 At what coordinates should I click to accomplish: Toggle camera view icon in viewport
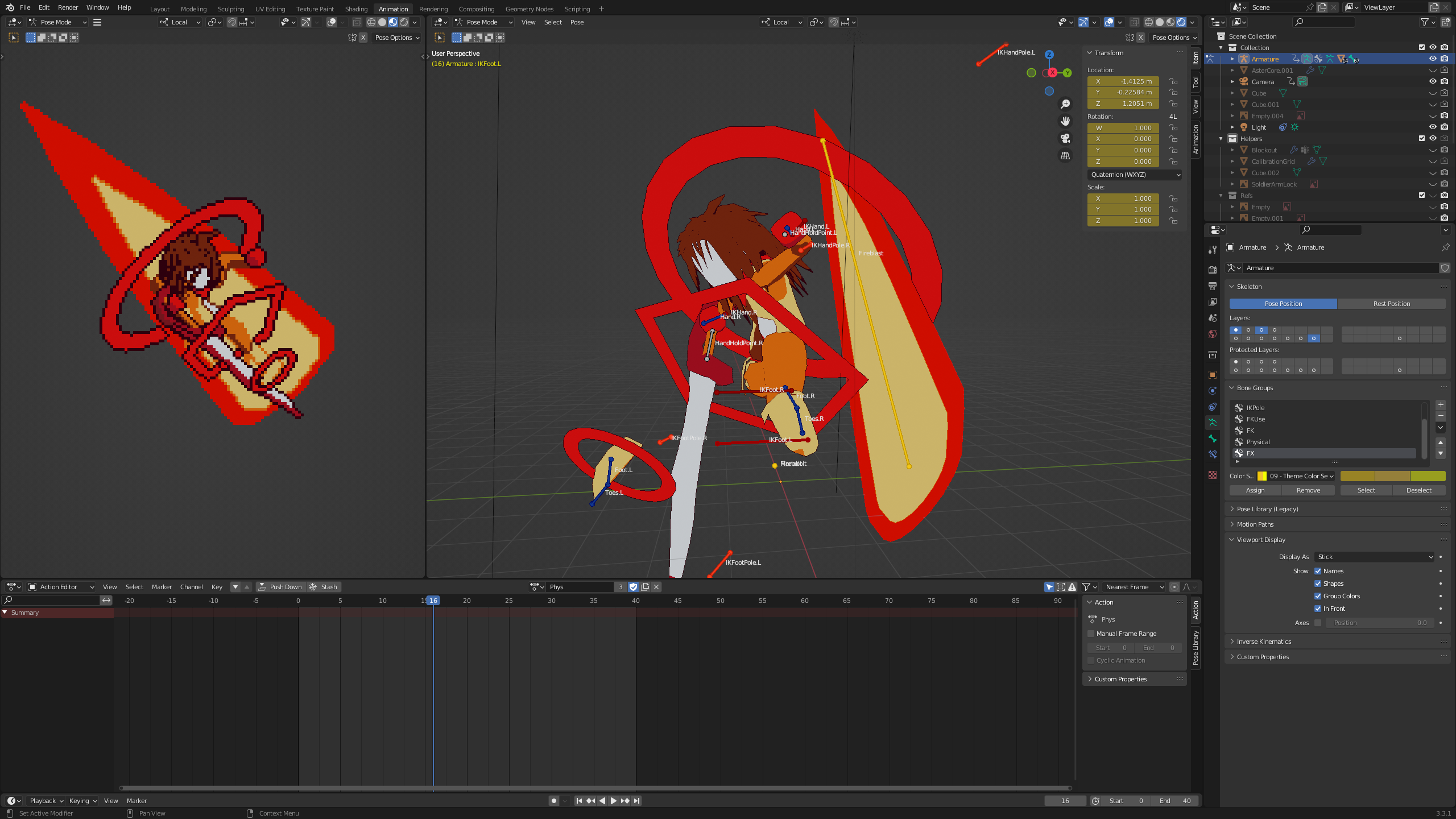pos(1065,138)
